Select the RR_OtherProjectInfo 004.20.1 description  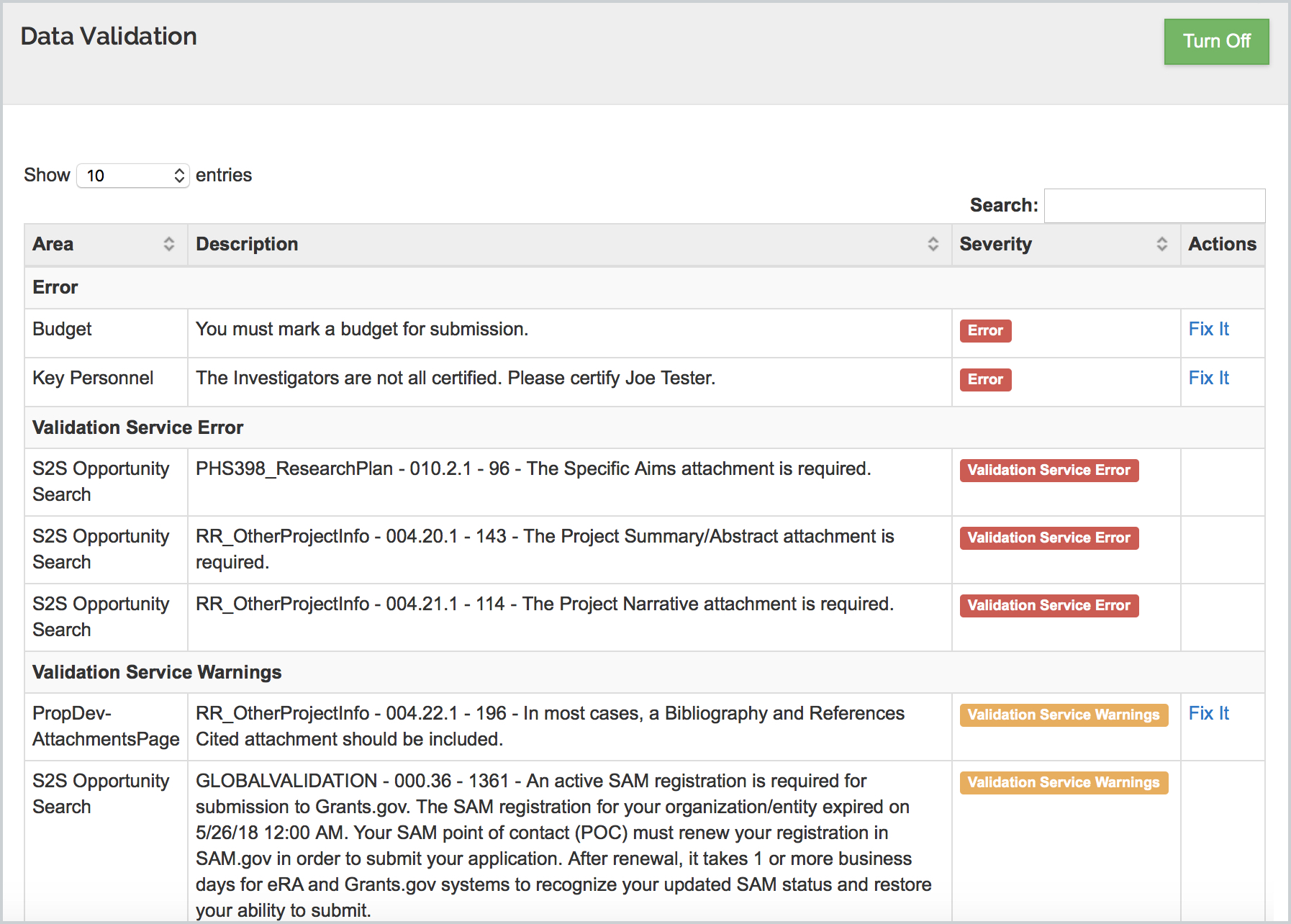pyautogui.click(x=545, y=549)
